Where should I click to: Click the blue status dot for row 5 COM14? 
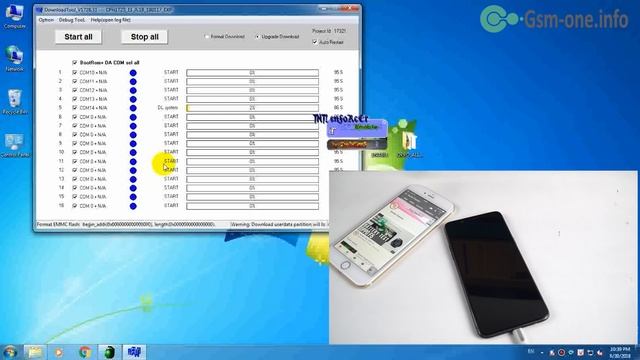(x=133, y=108)
